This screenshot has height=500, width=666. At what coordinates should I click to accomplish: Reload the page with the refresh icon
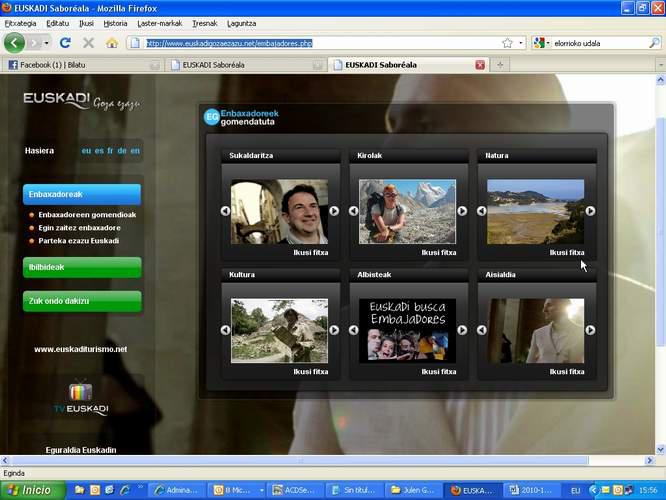[65, 42]
